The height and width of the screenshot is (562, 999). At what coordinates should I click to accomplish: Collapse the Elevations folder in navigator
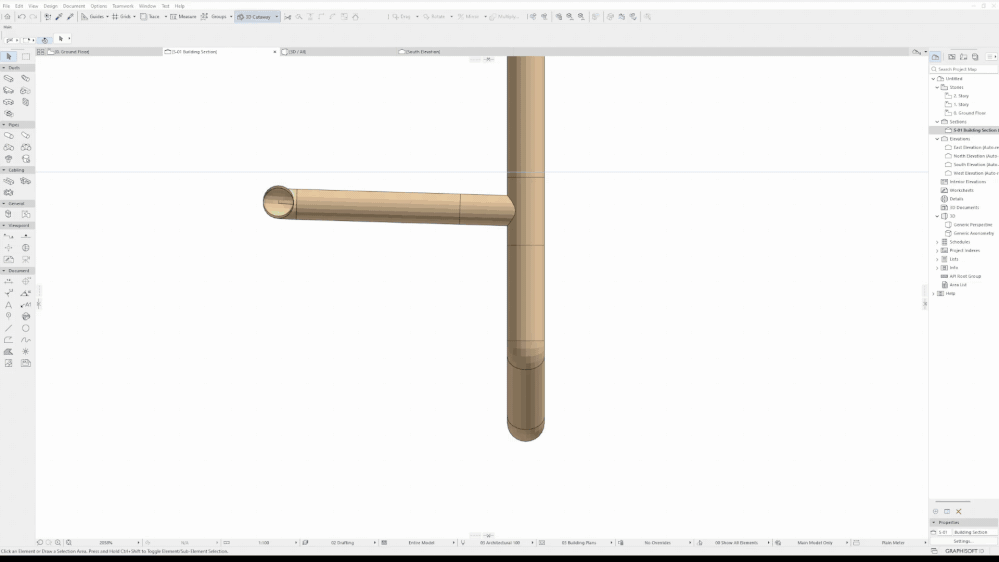click(x=937, y=139)
